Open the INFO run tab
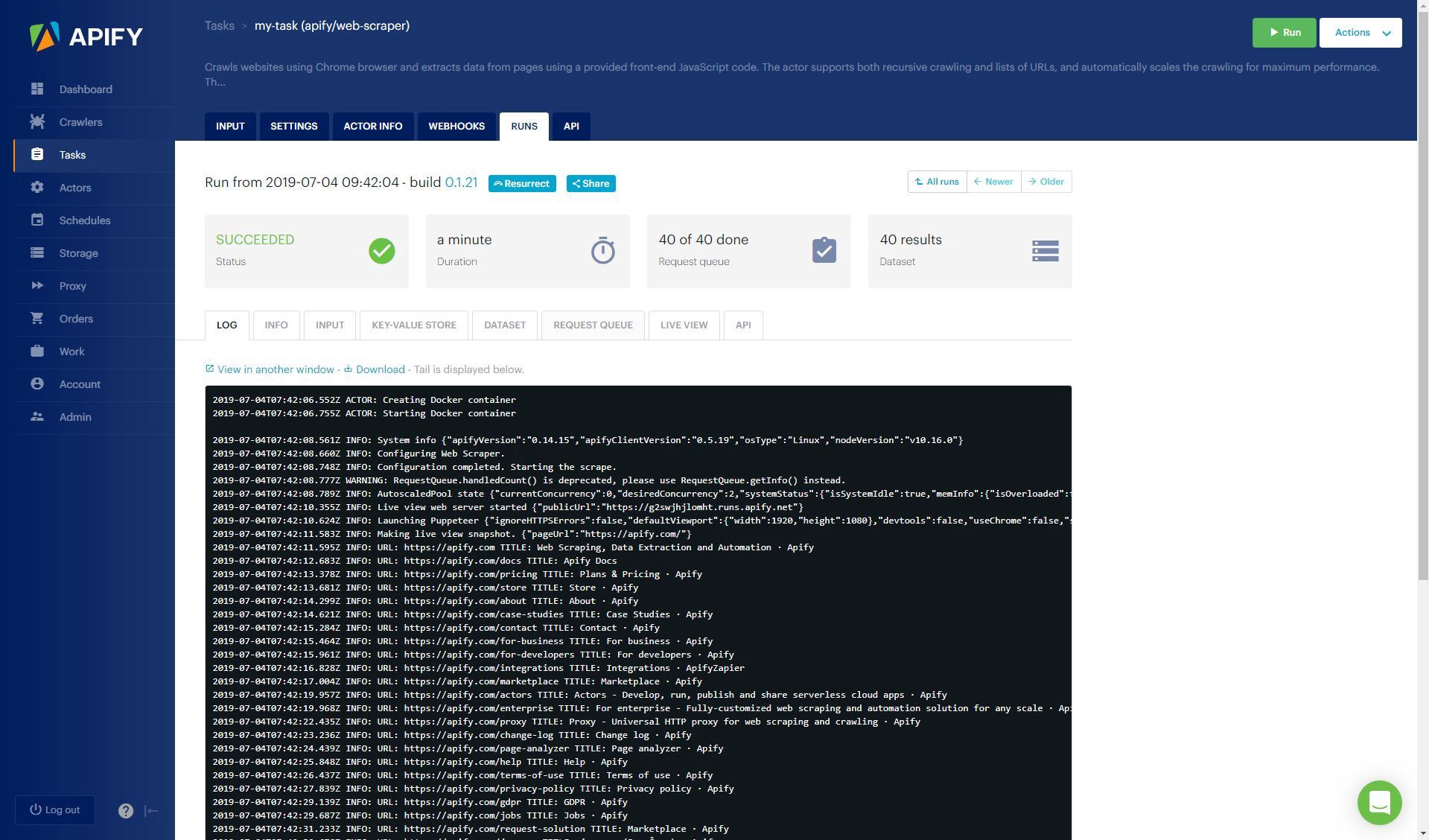 click(276, 325)
